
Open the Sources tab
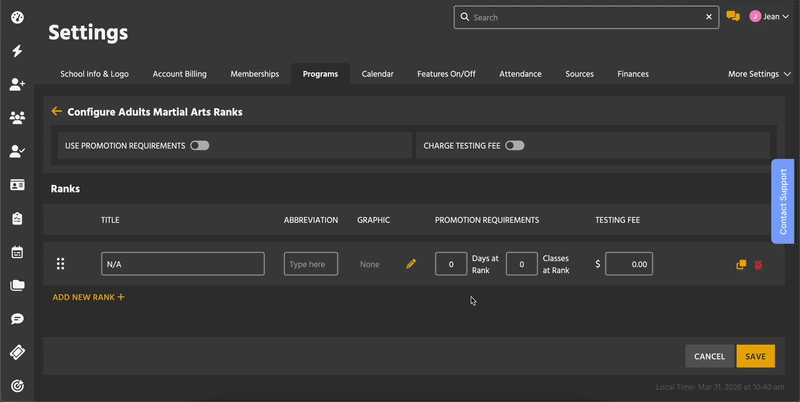click(x=580, y=74)
